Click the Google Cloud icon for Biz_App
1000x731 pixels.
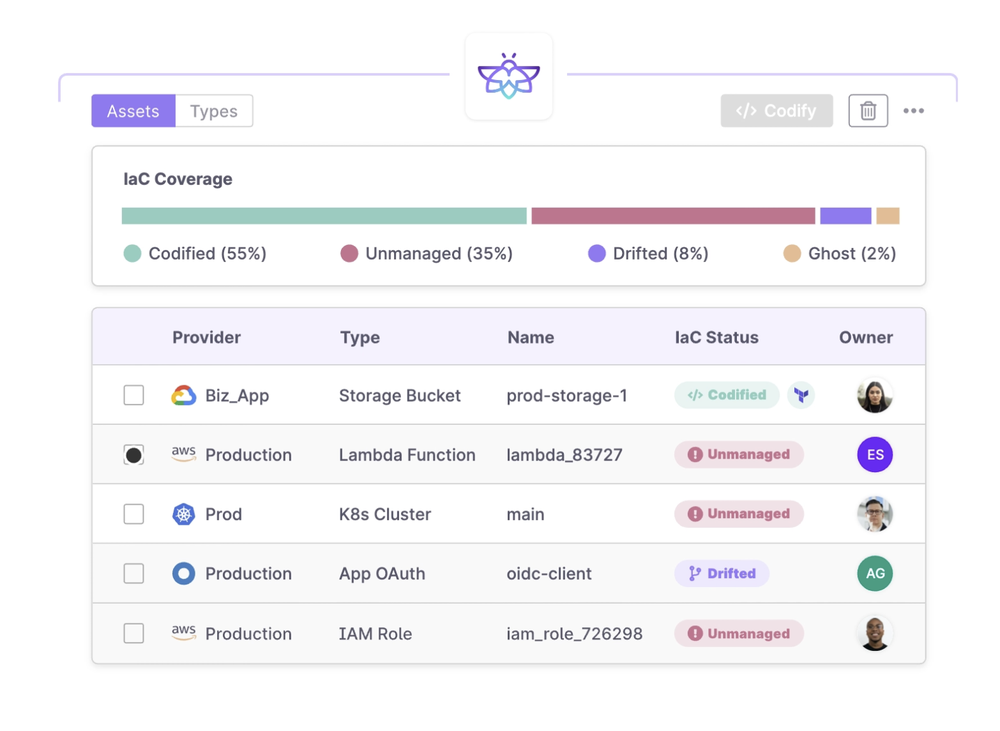point(183,395)
